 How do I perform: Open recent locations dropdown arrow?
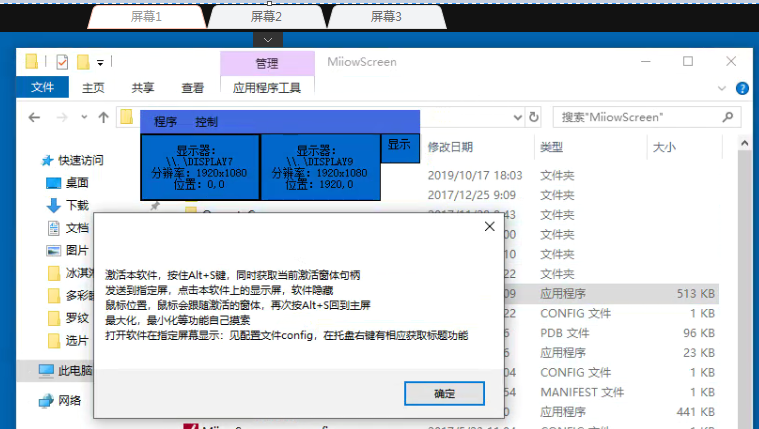point(84,117)
